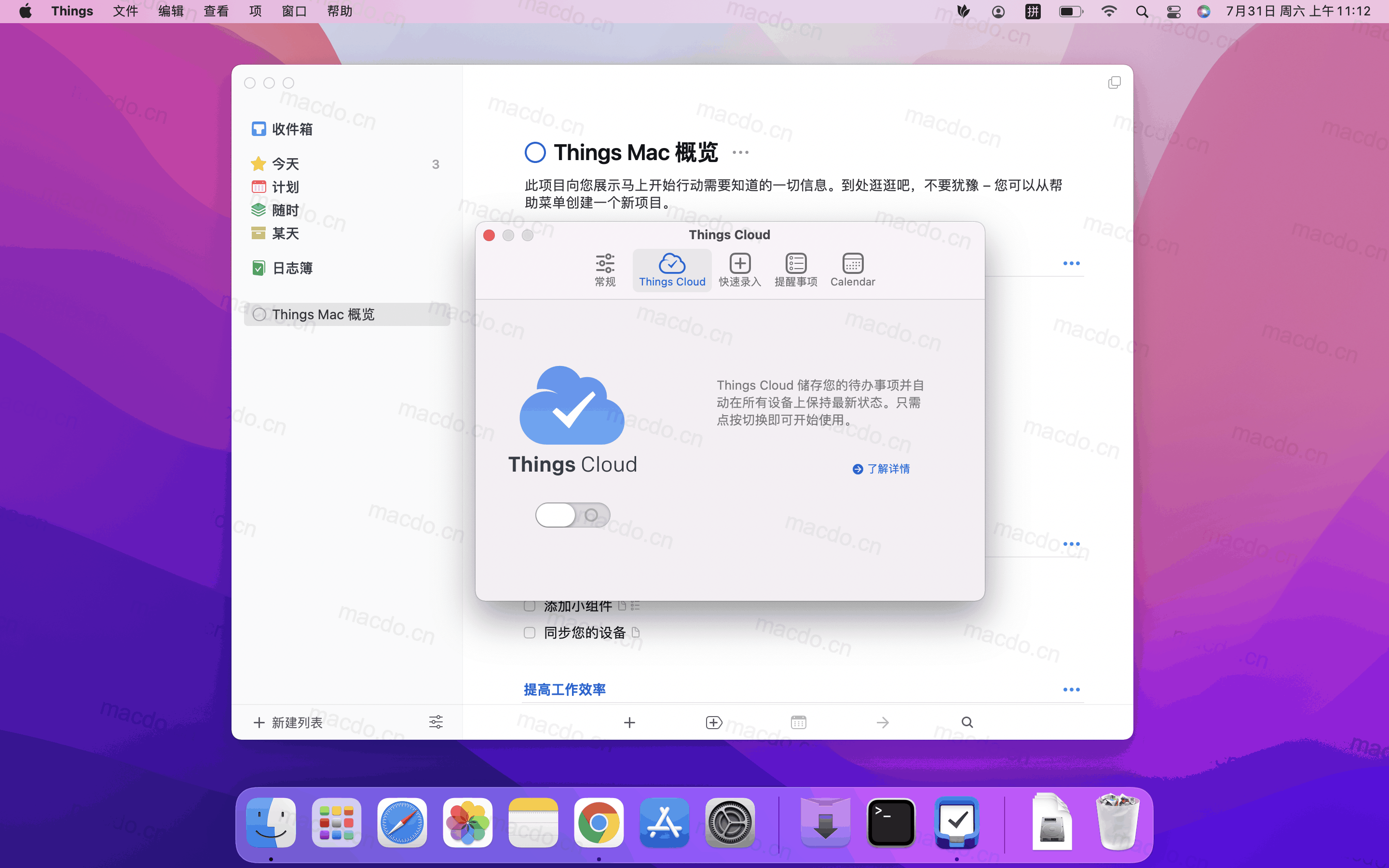Screen dimensions: 1389x868
Task: Switch to 快速录入 preferences tab
Action: [740, 270]
